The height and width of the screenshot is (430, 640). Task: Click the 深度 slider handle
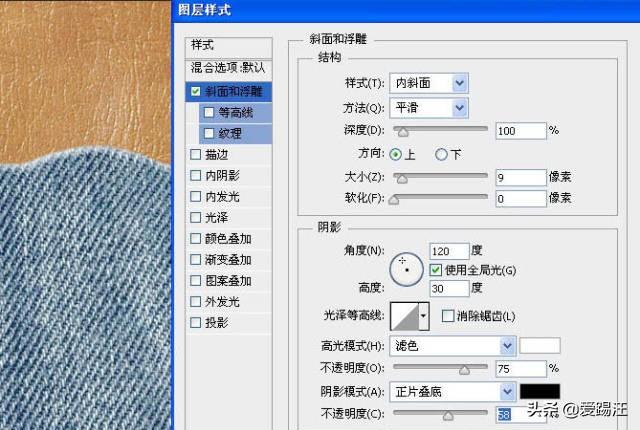403,131
